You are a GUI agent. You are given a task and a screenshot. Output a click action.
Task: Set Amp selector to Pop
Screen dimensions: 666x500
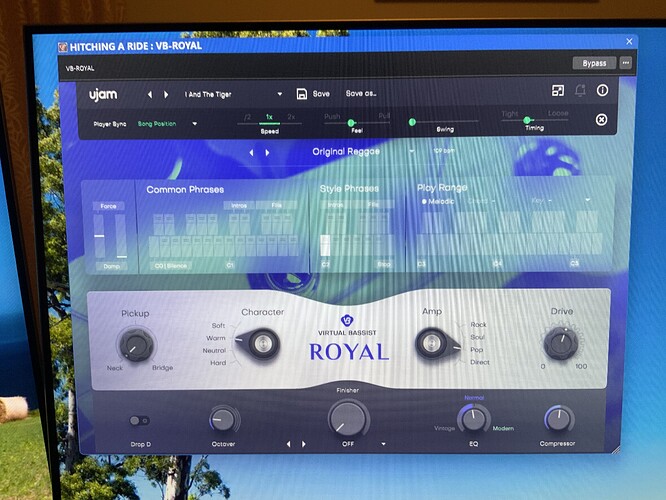click(477, 350)
